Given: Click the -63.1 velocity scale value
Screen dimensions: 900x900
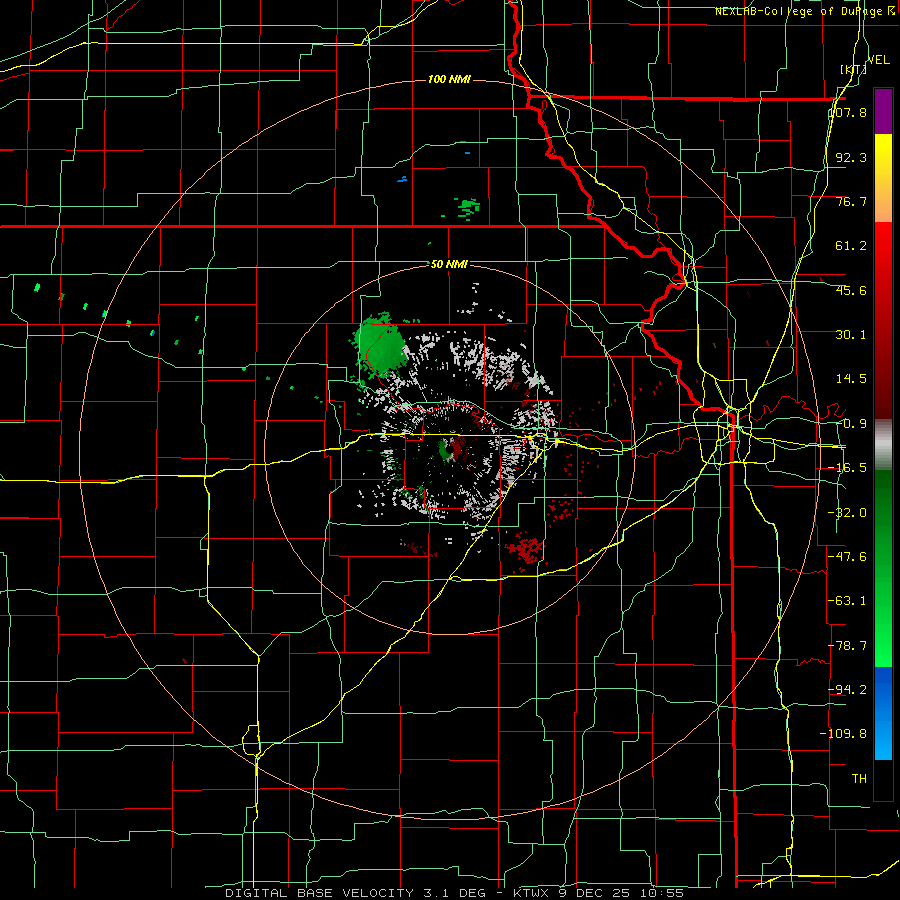Looking at the screenshot, I should click(x=848, y=601).
